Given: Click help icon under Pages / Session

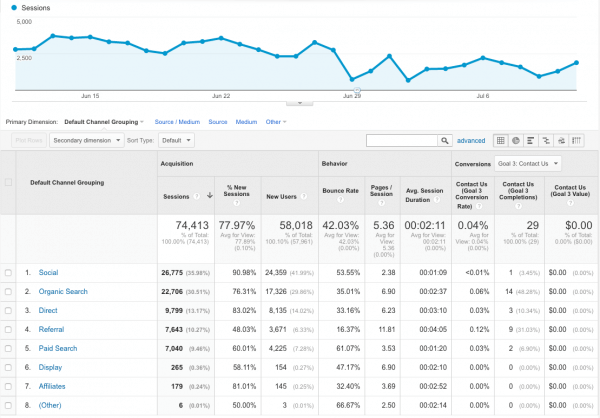Looking at the screenshot, I should (x=381, y=203).
